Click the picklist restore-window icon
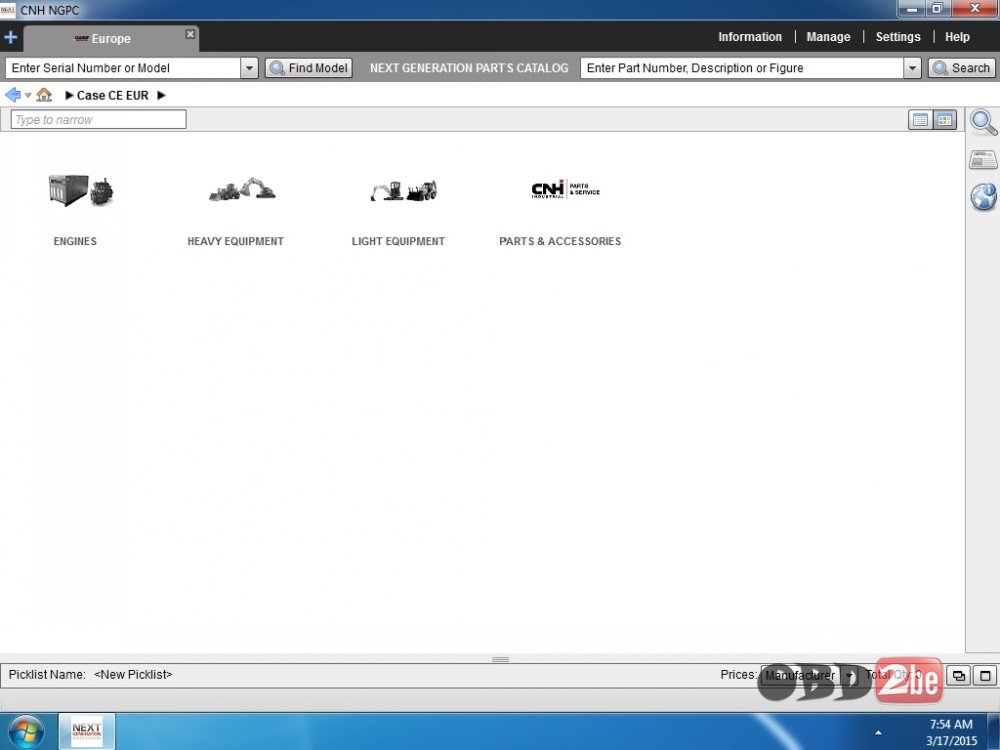The image size is (1000, 750). 959,675
